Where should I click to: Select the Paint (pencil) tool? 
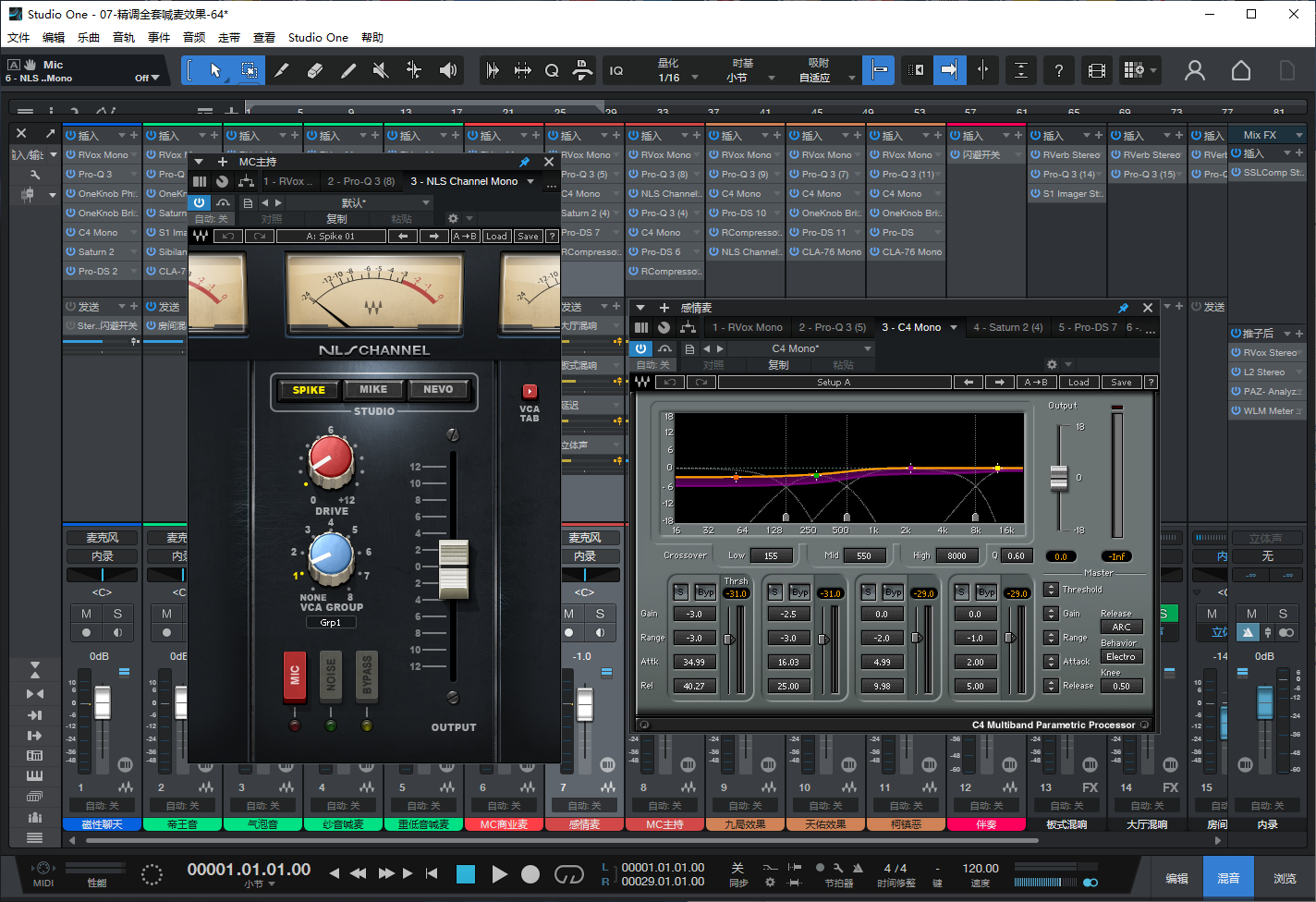[348, 70]
